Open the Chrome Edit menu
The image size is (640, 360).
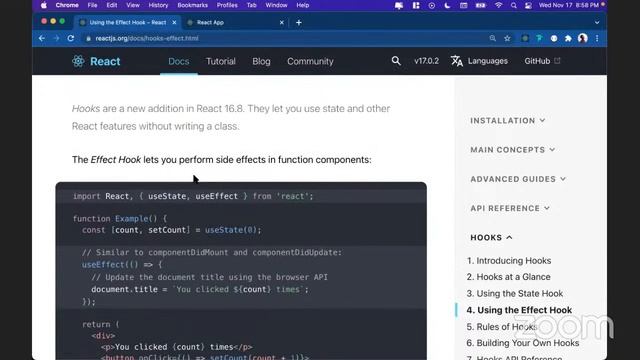pos(111,5)
